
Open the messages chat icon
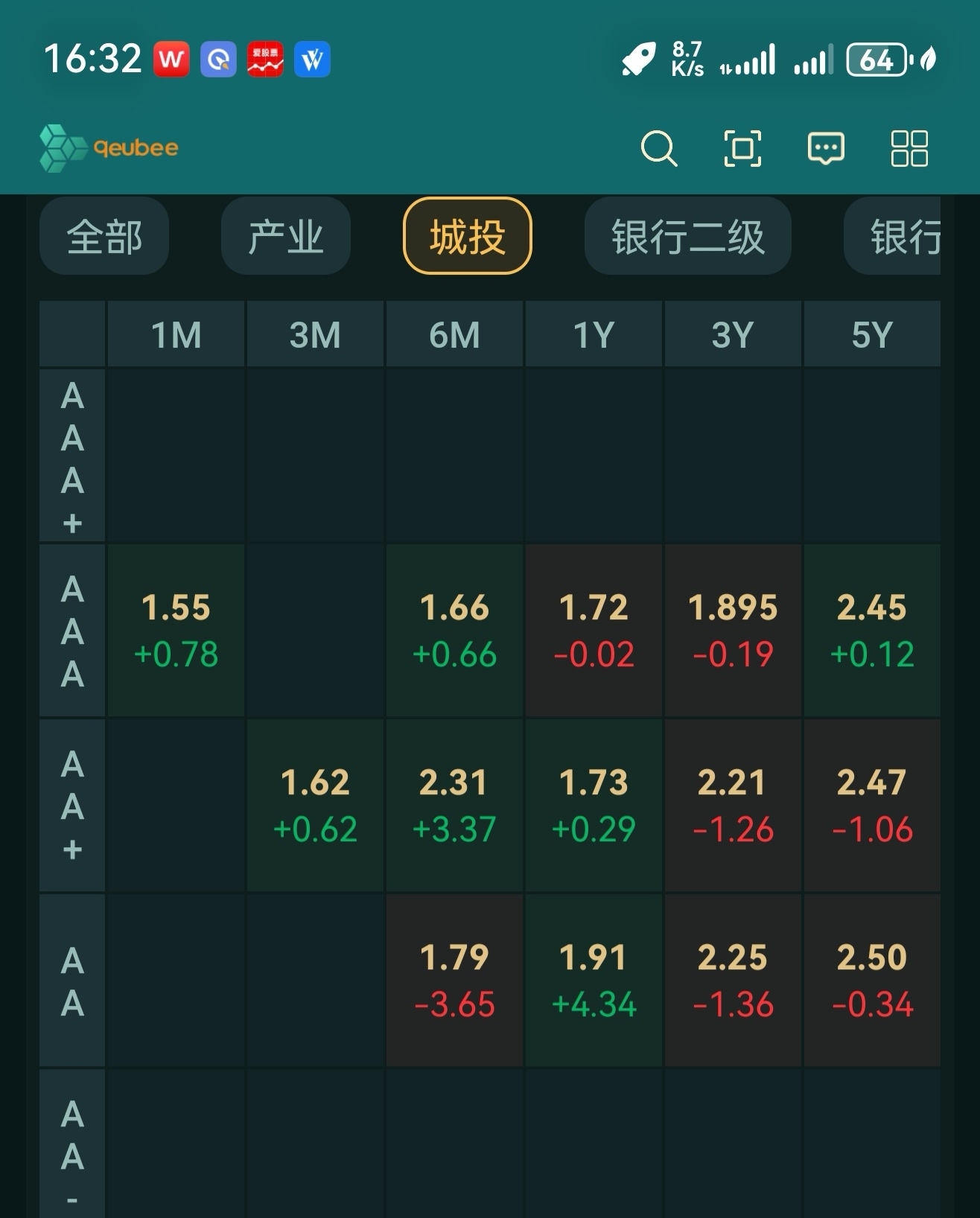pos(826,147)
